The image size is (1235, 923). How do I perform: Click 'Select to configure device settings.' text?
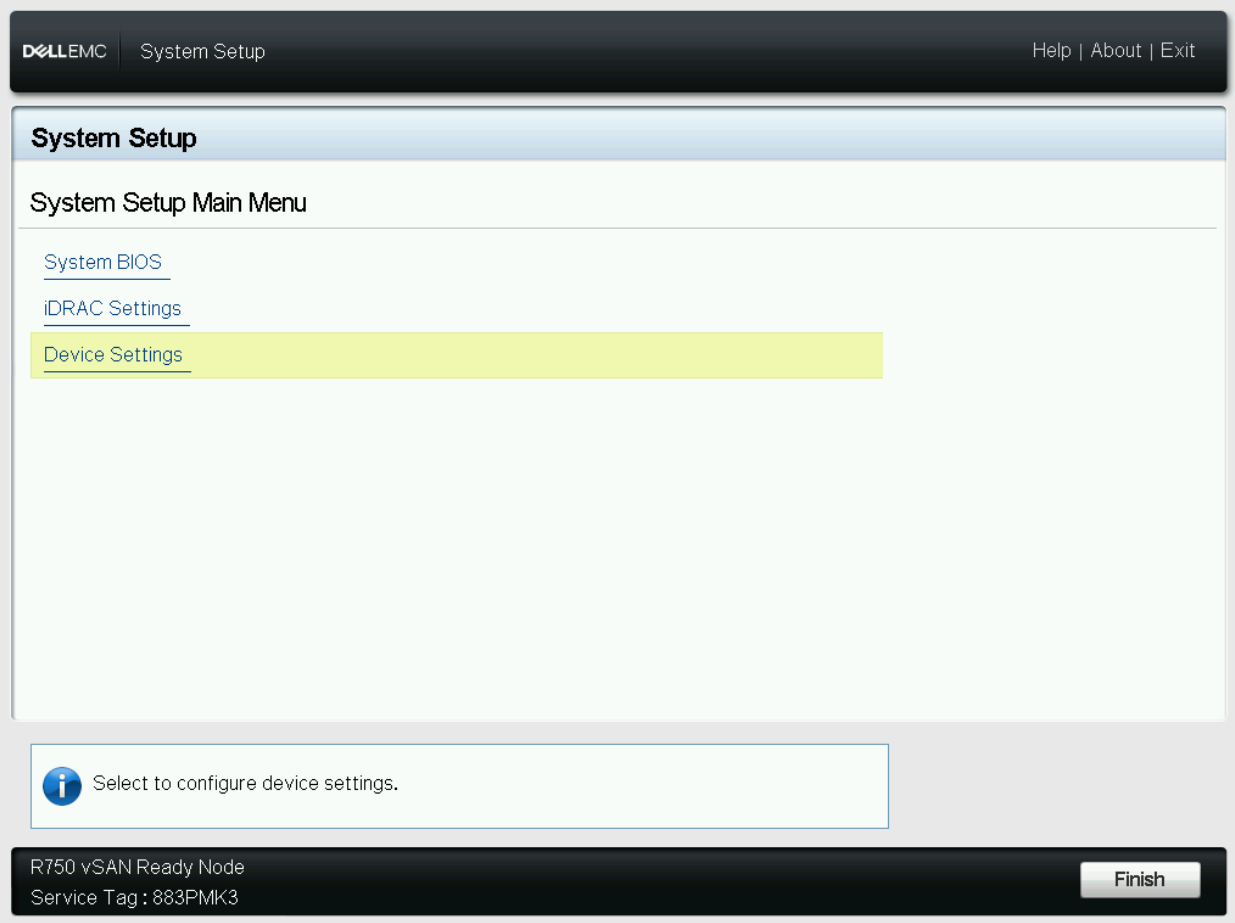pos(245,783)
